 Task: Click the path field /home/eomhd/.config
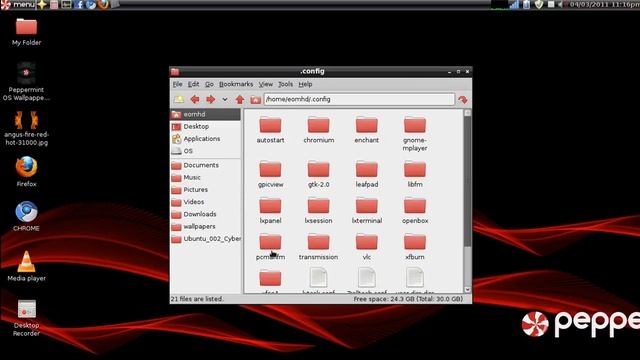(x=359, y=99)
